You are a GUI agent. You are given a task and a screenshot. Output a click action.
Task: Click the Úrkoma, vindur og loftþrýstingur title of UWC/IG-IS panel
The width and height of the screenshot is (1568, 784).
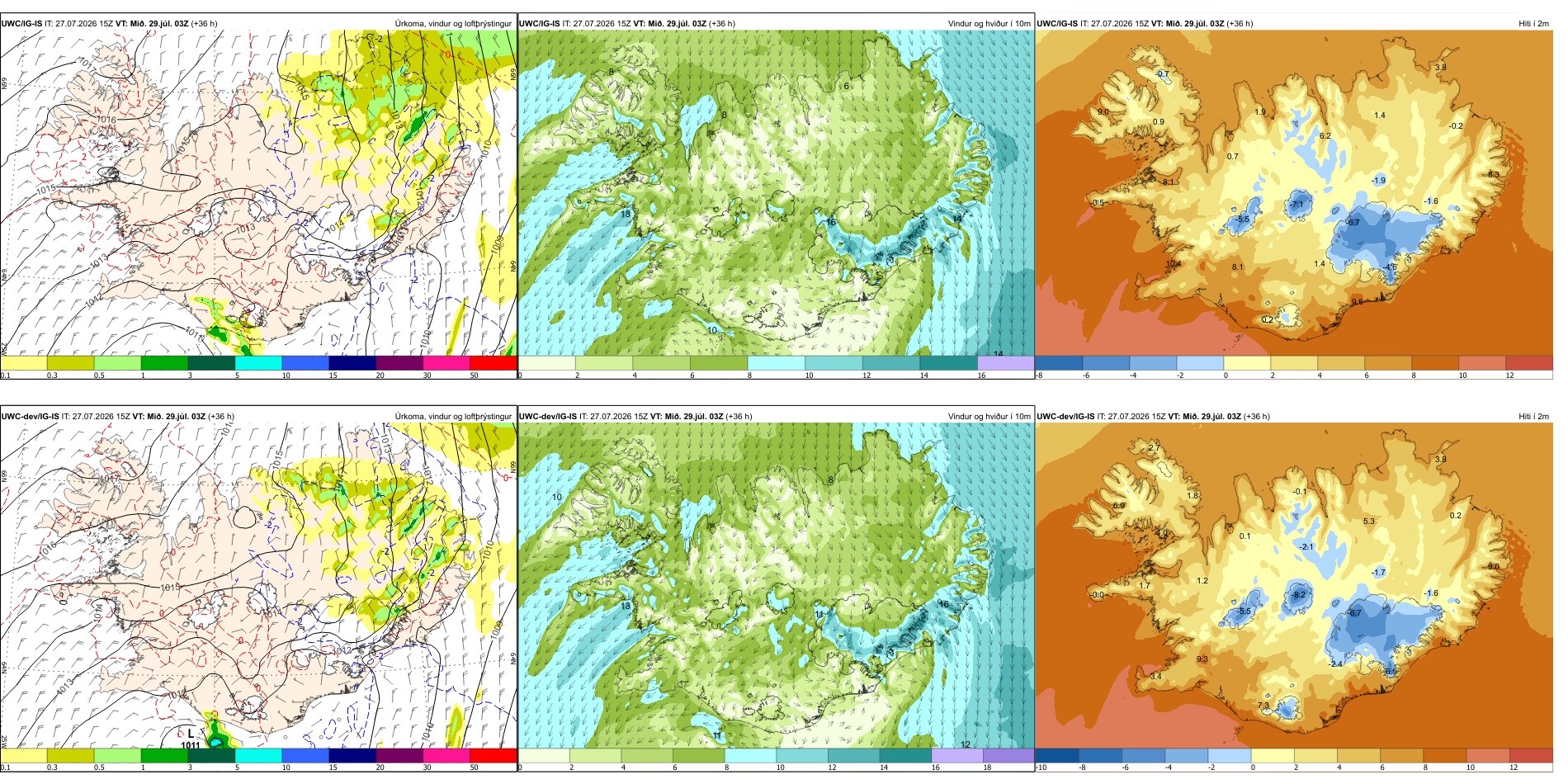(453, 24)
